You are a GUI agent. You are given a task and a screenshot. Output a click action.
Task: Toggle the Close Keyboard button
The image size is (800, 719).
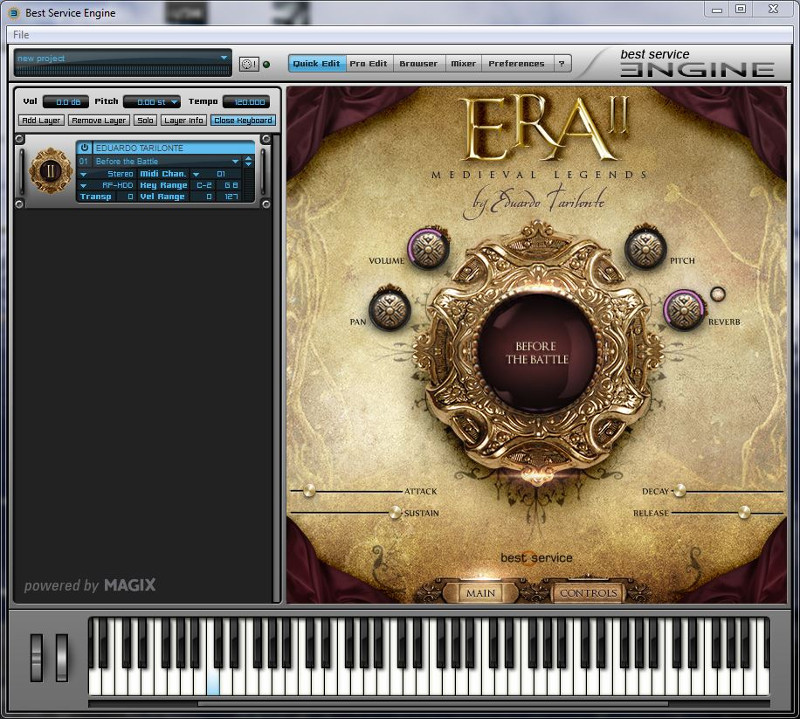click(243, 120)
